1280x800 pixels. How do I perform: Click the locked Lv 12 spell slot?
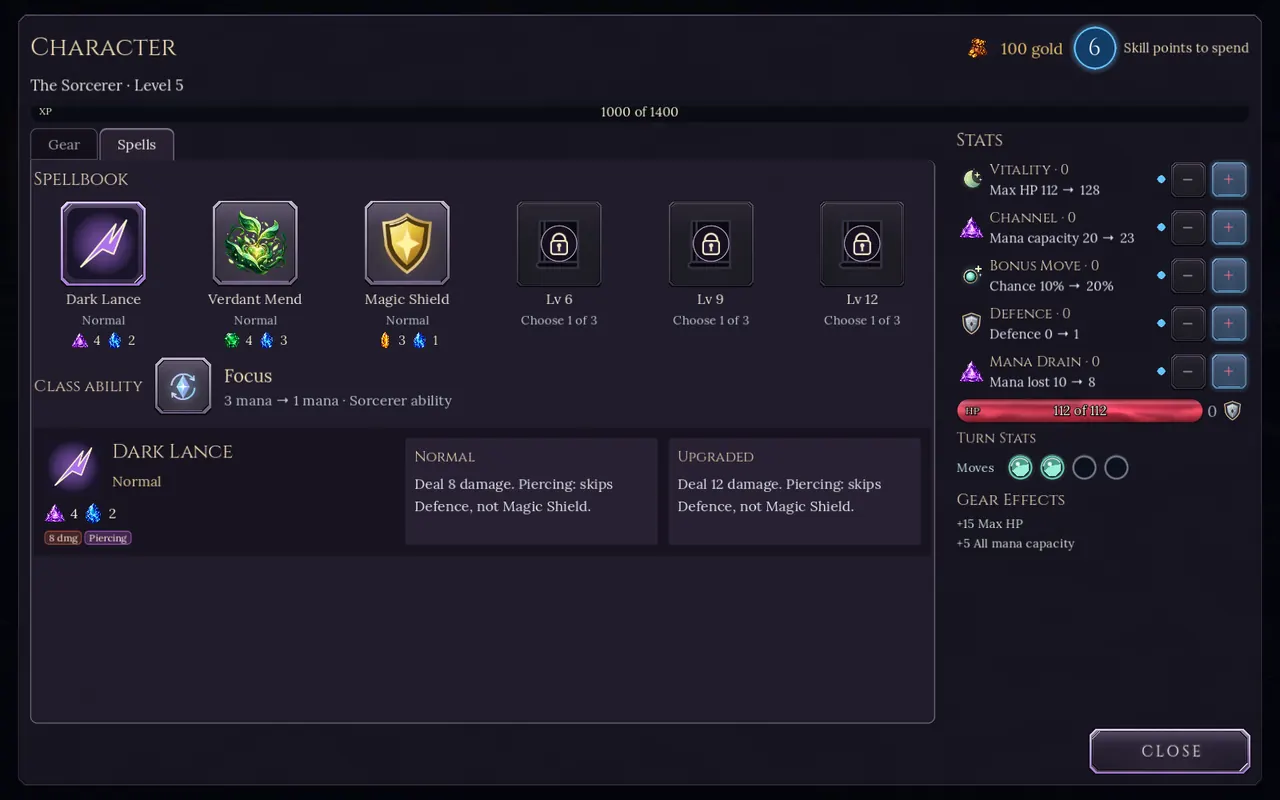tap(862, 243)
